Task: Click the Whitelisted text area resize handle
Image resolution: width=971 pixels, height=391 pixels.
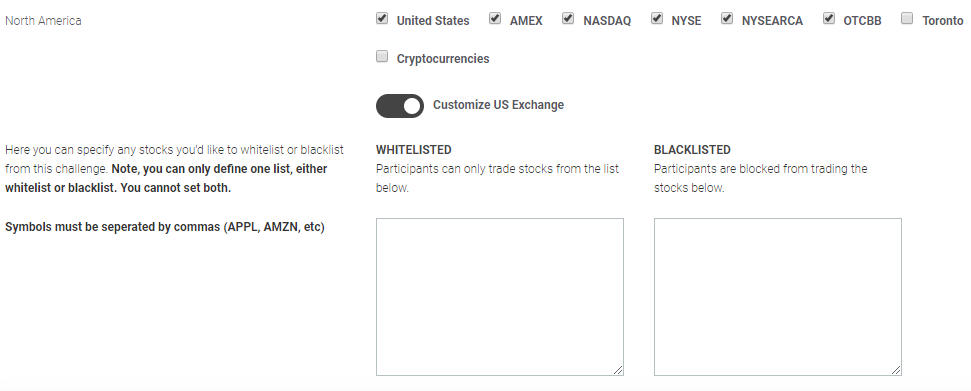Action: [618, 370]
